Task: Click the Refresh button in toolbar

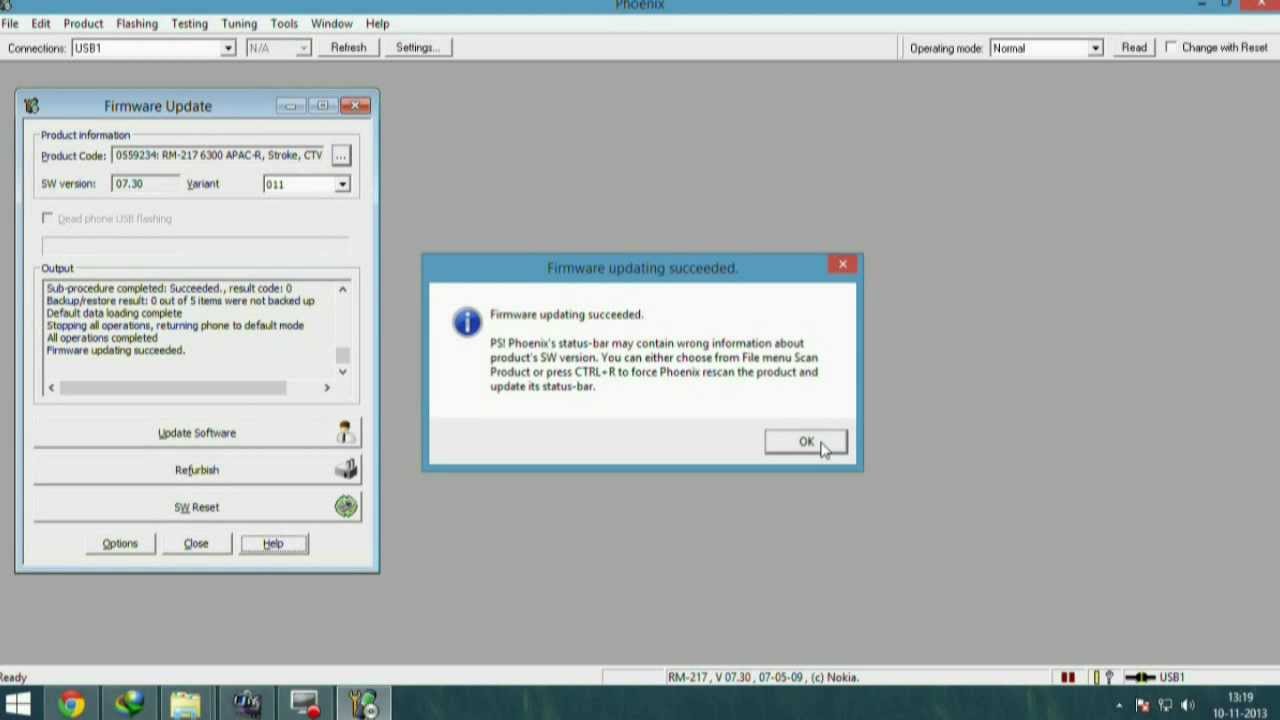Action: click(348, 48)
